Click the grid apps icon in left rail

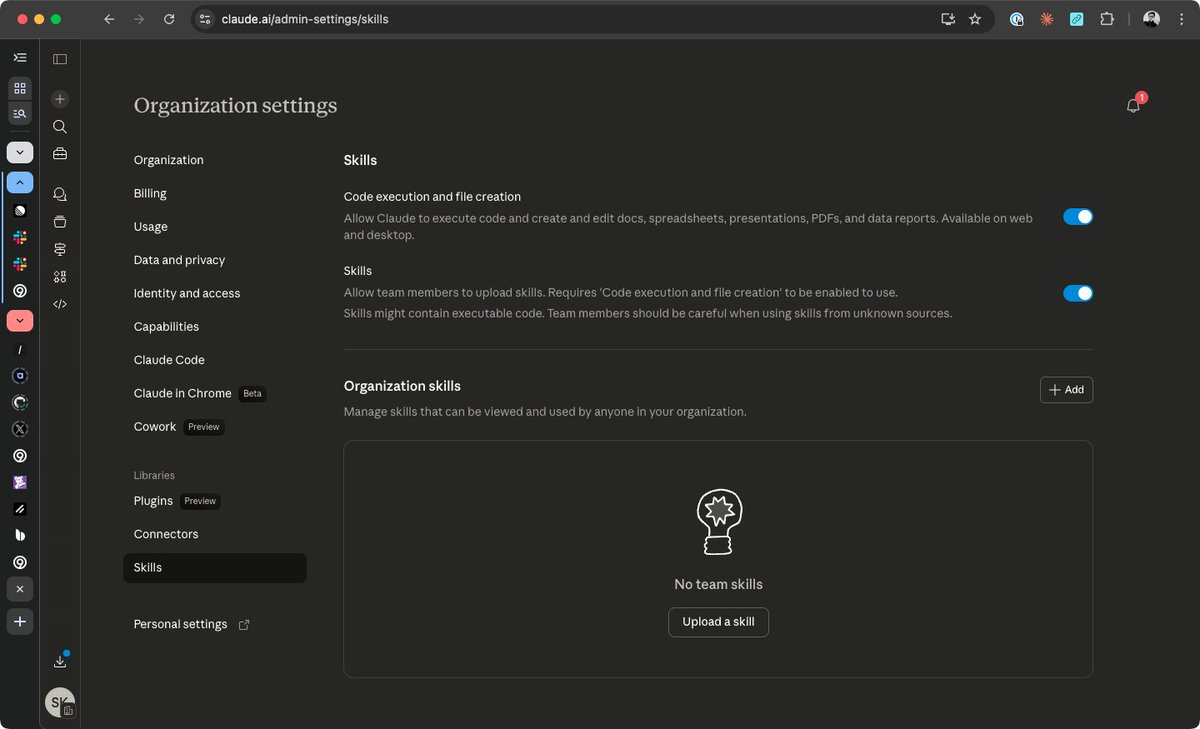coord(20,88)
